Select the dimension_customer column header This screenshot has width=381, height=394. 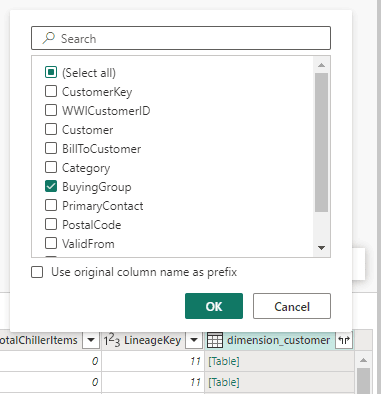point(279,340)
